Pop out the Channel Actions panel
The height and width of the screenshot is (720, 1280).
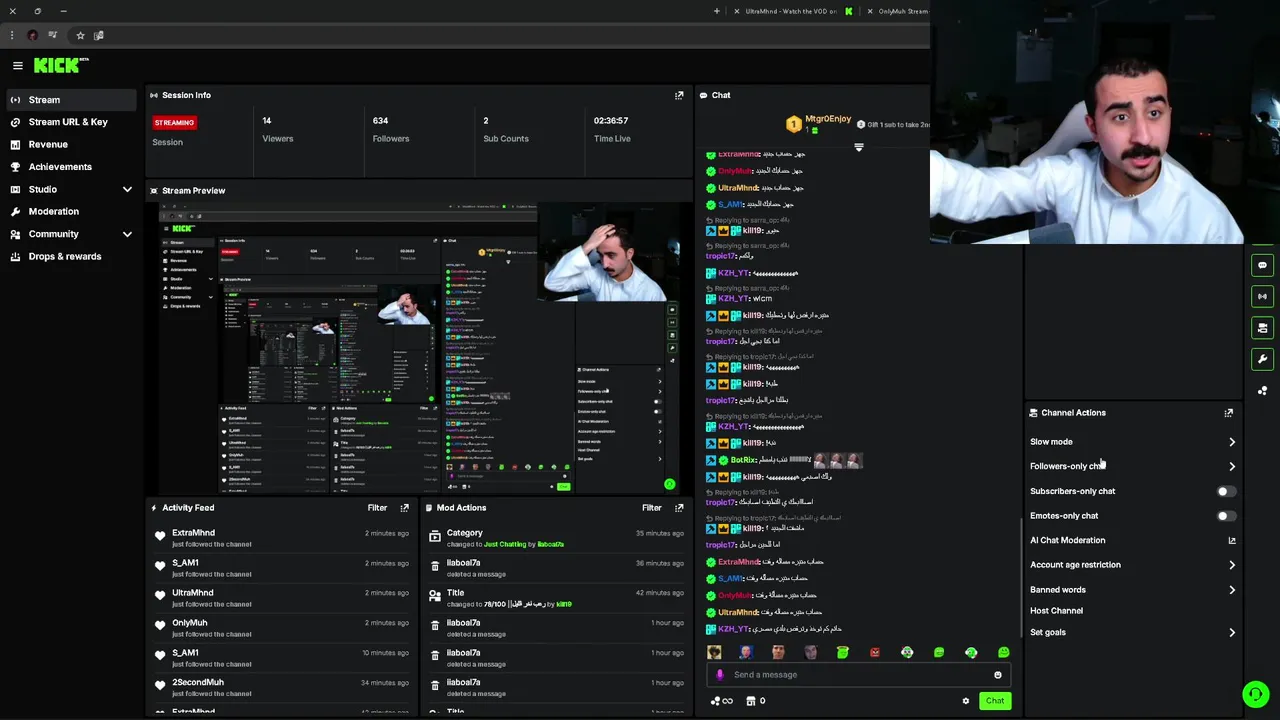point(1228,412)
